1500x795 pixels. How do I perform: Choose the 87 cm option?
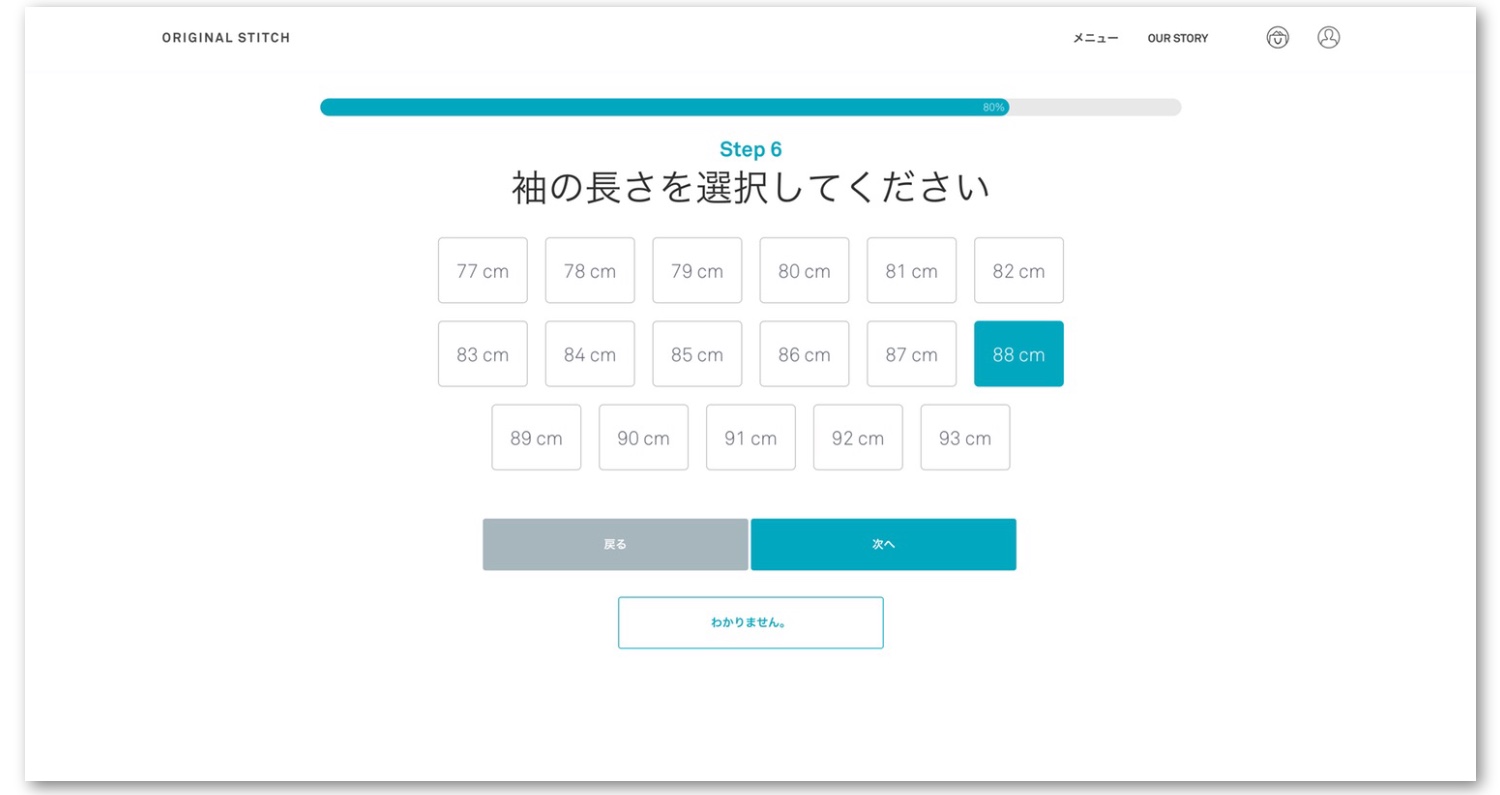[911, 354]
